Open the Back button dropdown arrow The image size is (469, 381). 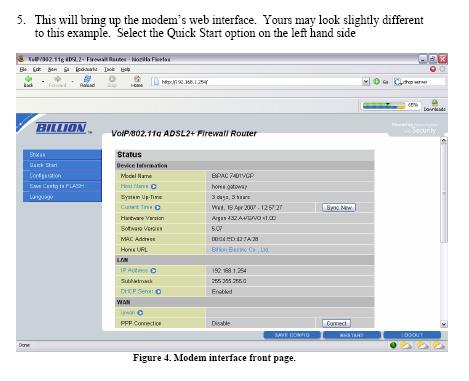pyautogui.click(x=43, y=82)
